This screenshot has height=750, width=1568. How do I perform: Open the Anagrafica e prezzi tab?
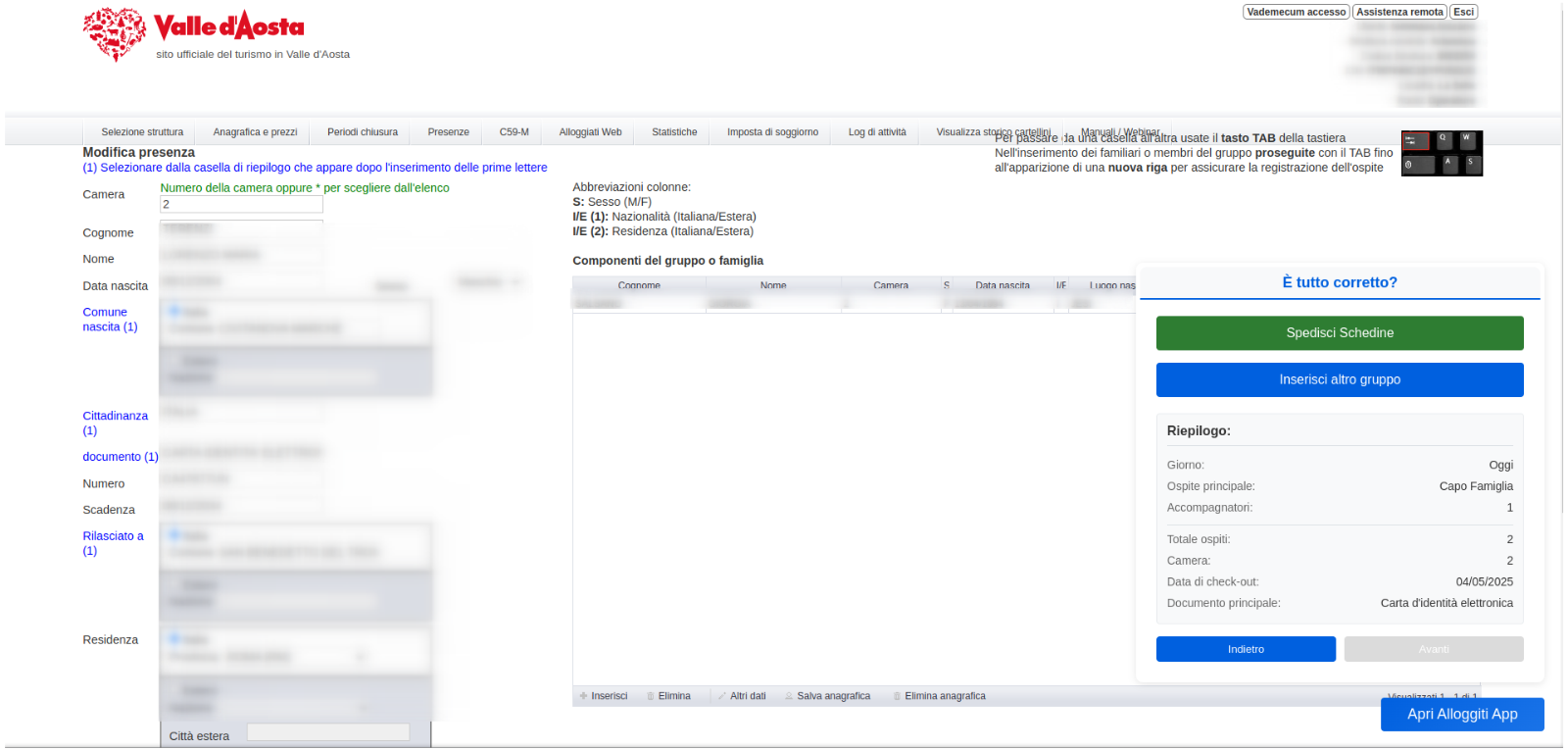[x=255, y=132]
